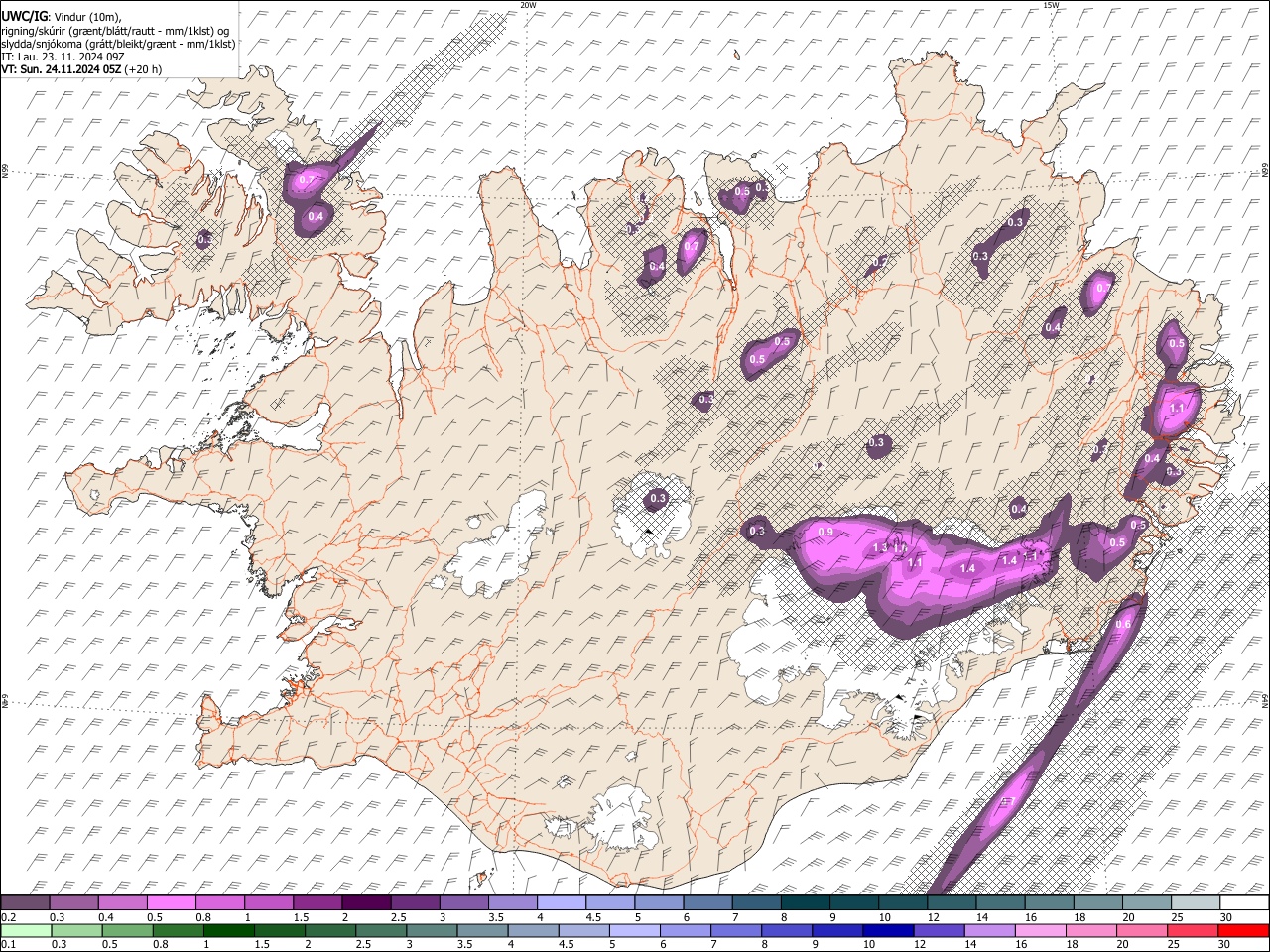
Task: Pick the white 30 swatch in upper legend
Action: (1244, 903)
